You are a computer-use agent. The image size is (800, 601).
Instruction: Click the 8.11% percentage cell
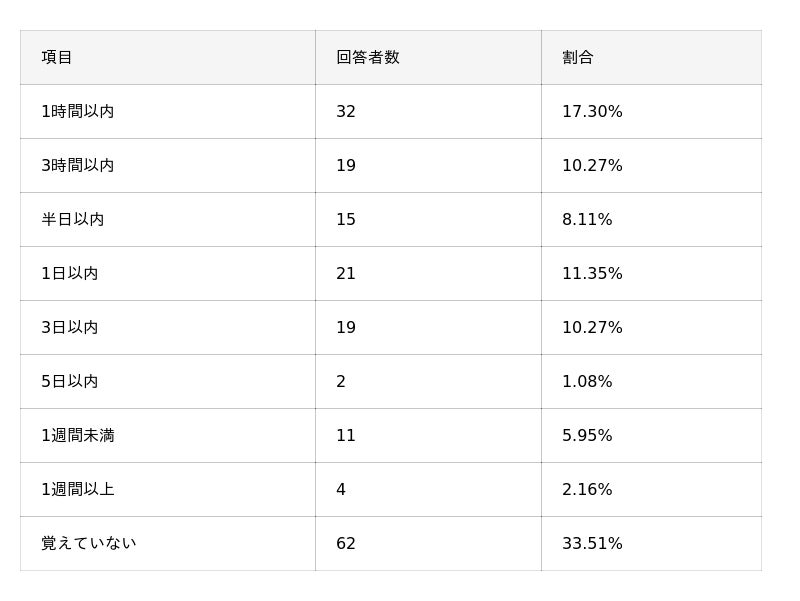click(587, 220)
